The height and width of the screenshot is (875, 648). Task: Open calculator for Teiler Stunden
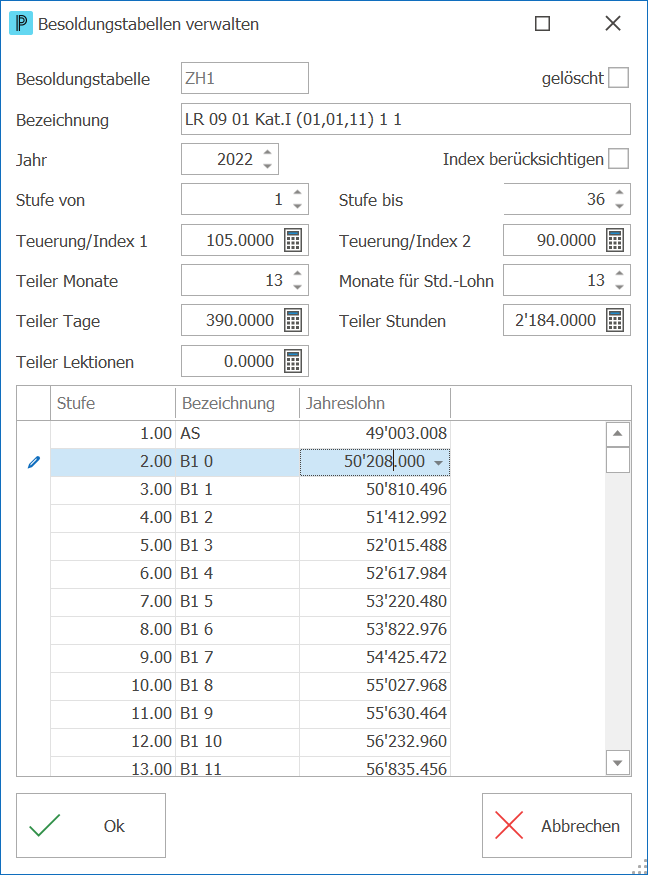(615, 321)
